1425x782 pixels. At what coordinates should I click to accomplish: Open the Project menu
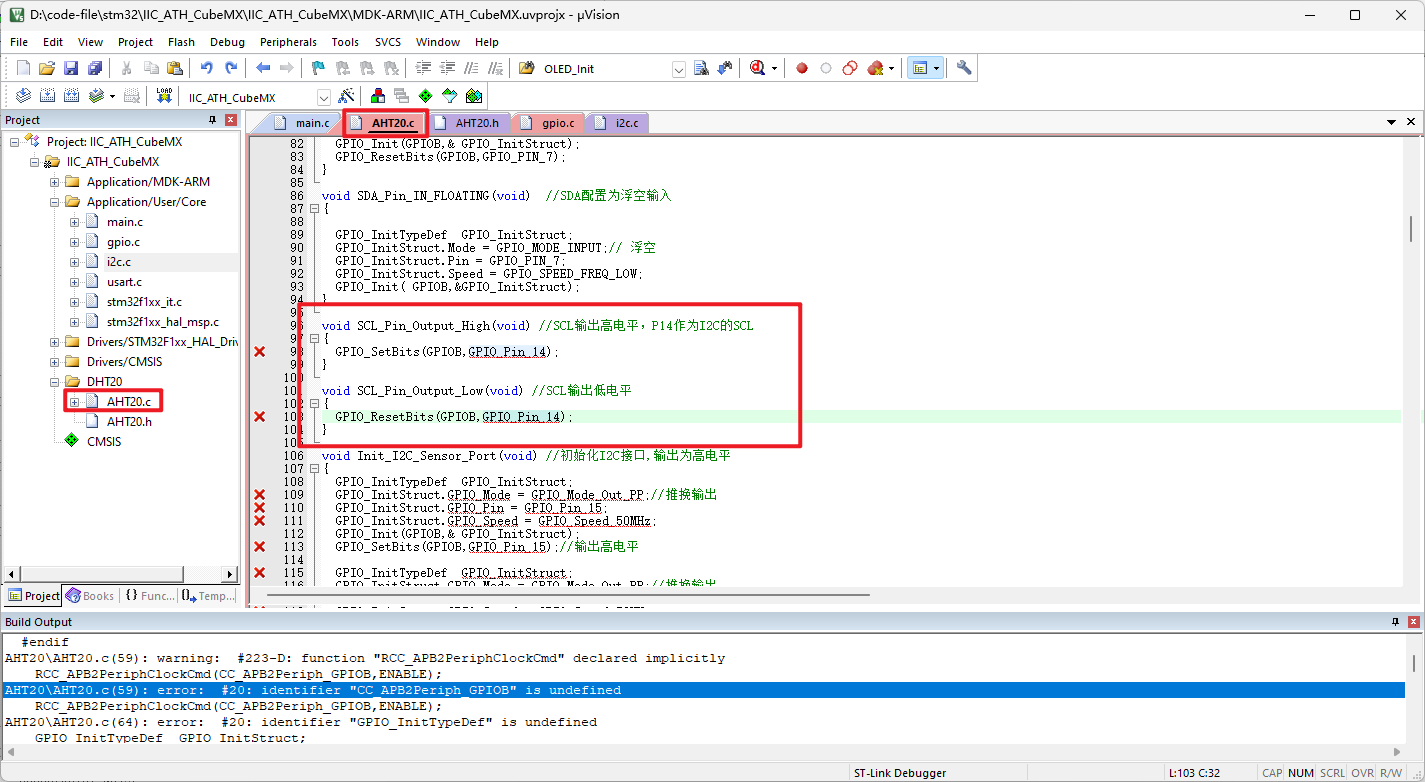[135, 42]
